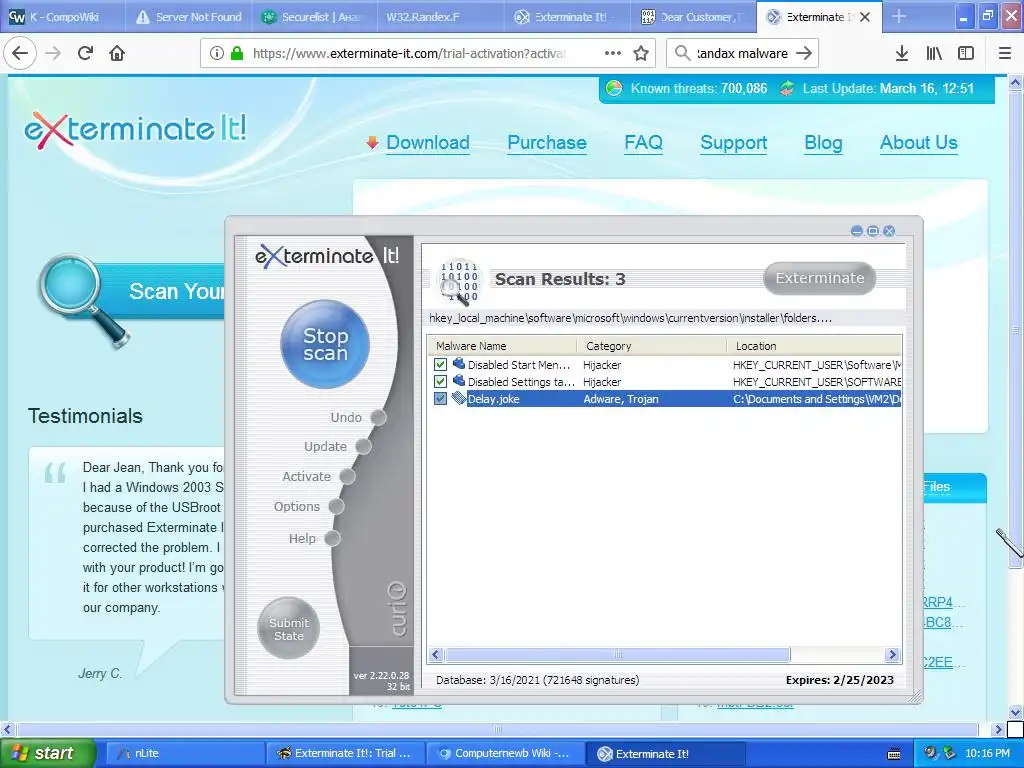Viewport: 1024px width, 768px height.
Task: Click the browser Forward arrow button
Action: tap(54, 53)
